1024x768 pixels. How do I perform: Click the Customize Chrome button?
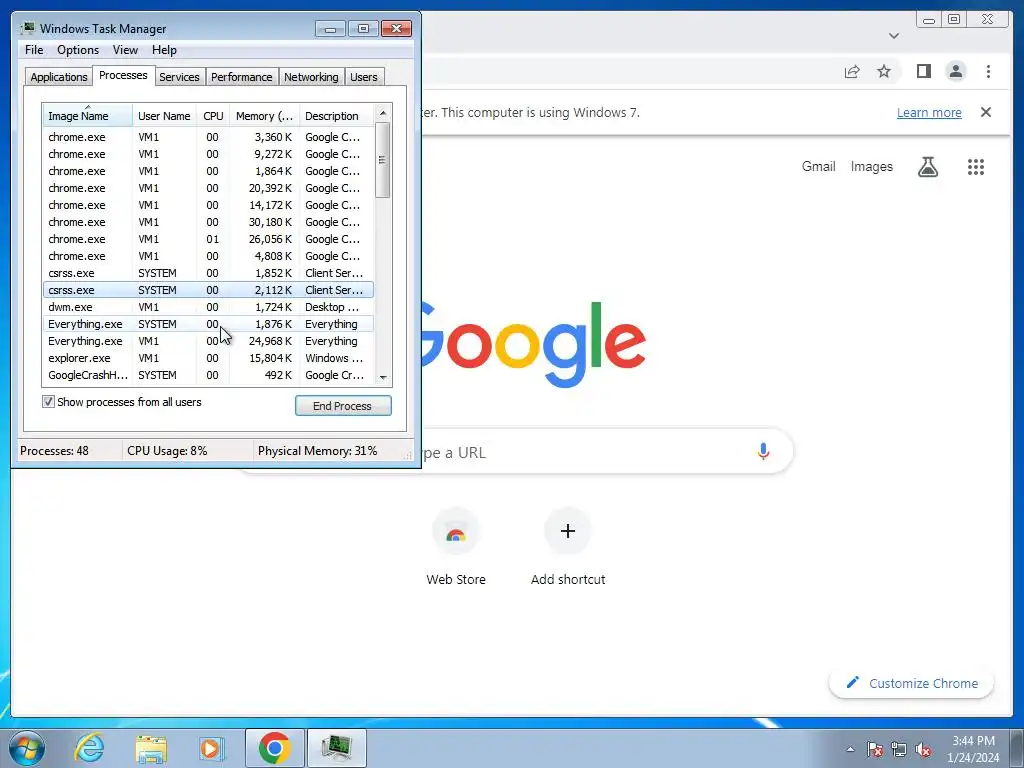[911, 683]
